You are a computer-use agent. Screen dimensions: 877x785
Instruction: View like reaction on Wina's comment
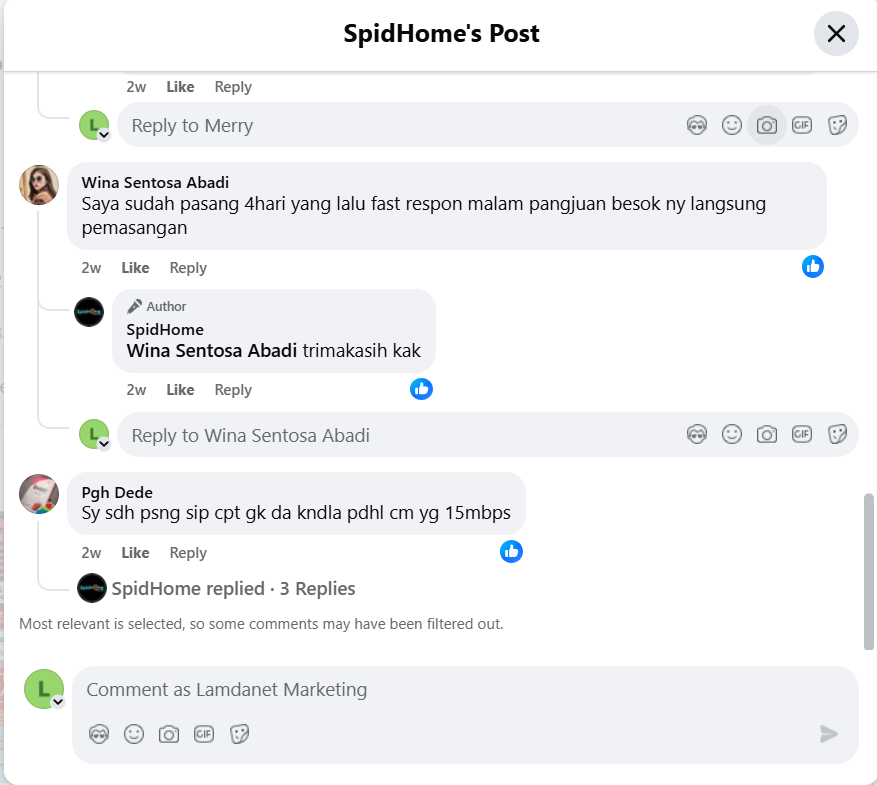click(813, 266)
